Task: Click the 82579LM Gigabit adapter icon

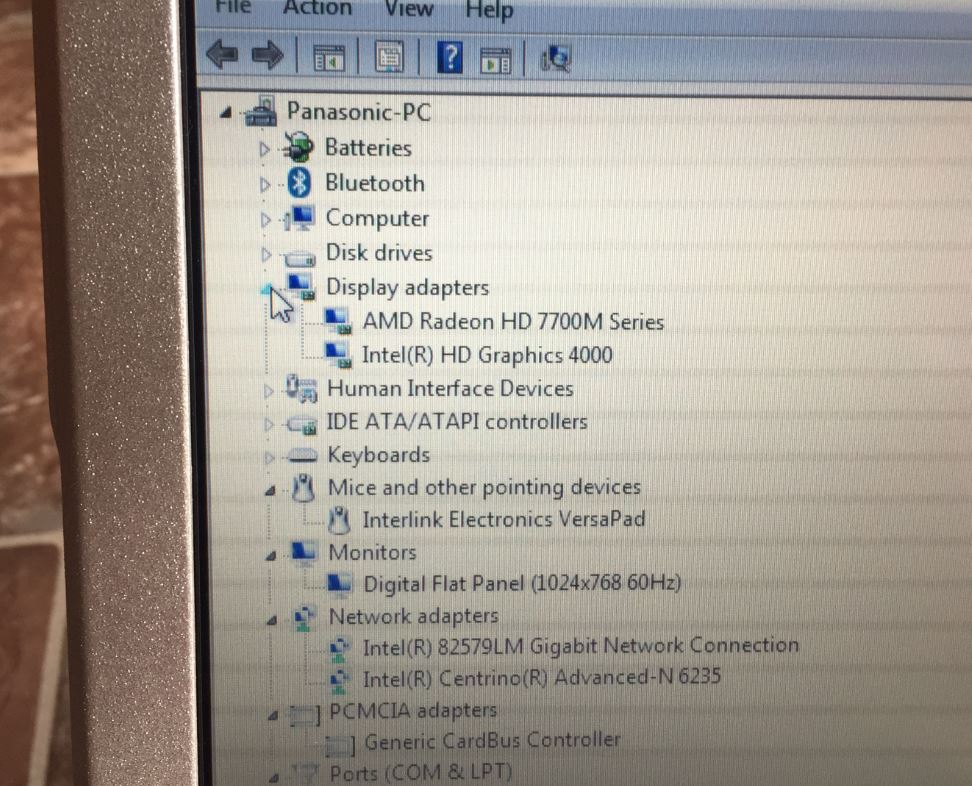Action: (x=340, y=648)
